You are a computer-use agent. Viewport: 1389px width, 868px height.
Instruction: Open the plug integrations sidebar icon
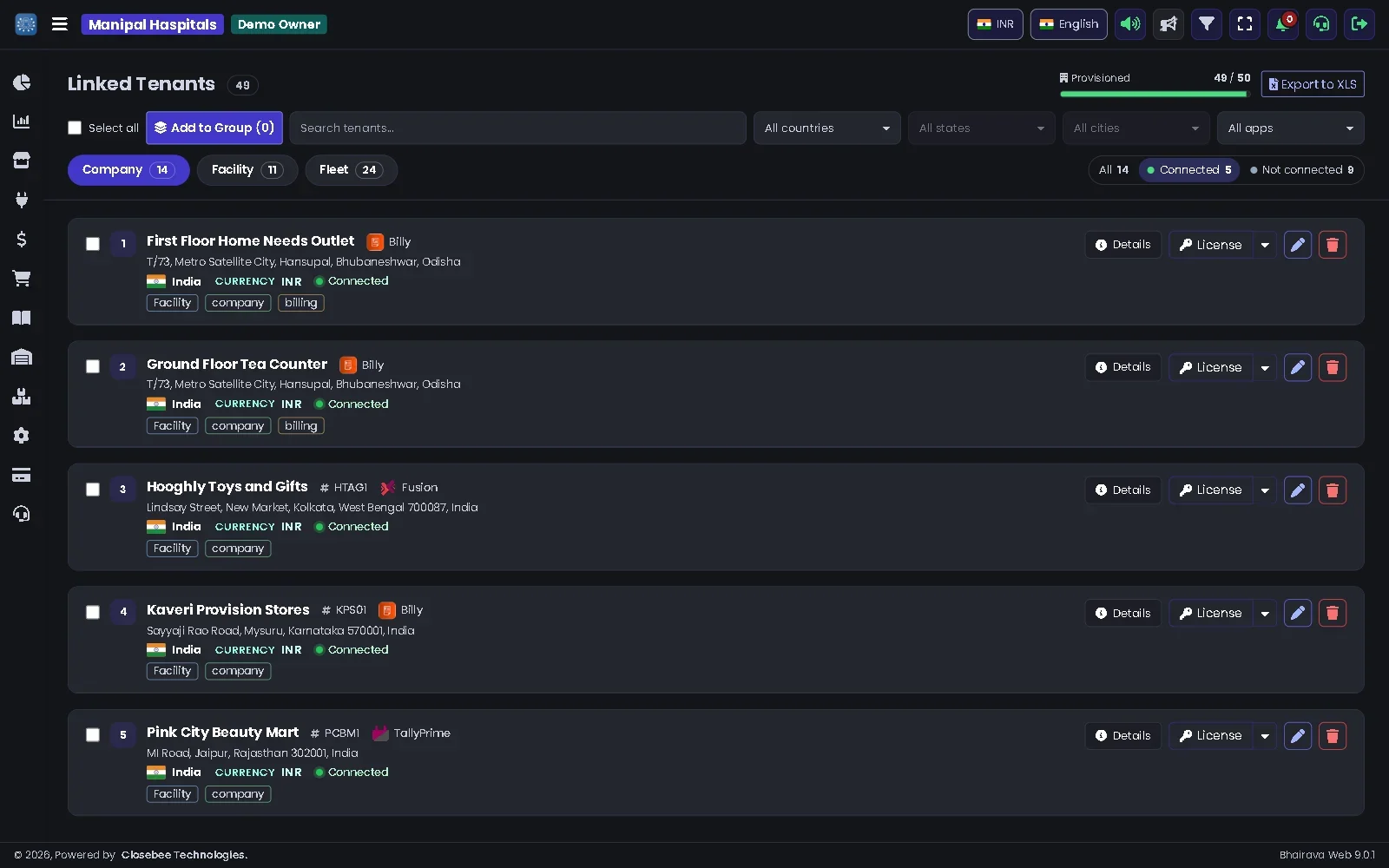(22, 200)
